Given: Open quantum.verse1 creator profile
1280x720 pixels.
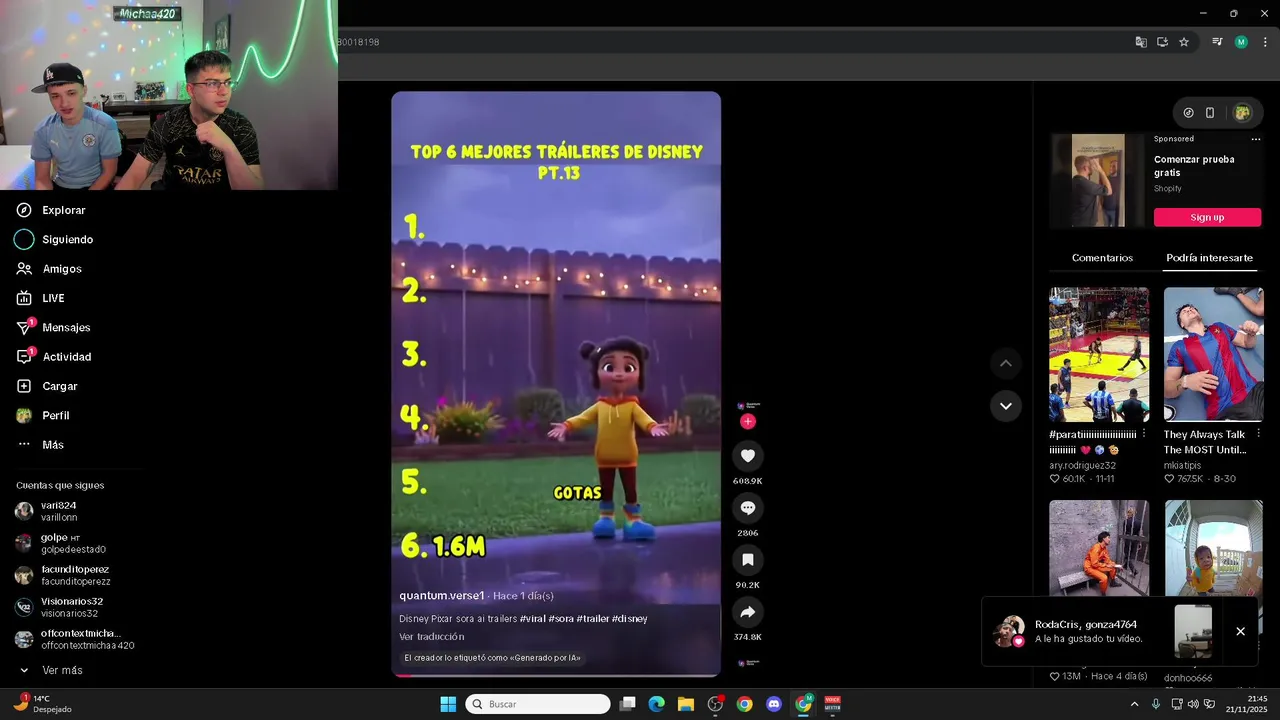Looking at the screenshot, I should tap(442, 595).
